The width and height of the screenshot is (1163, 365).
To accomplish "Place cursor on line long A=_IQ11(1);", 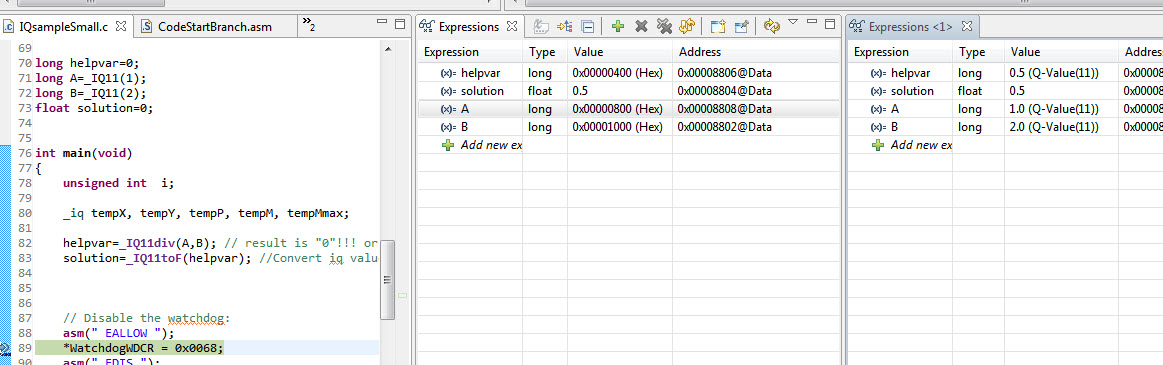I will 90,78.
